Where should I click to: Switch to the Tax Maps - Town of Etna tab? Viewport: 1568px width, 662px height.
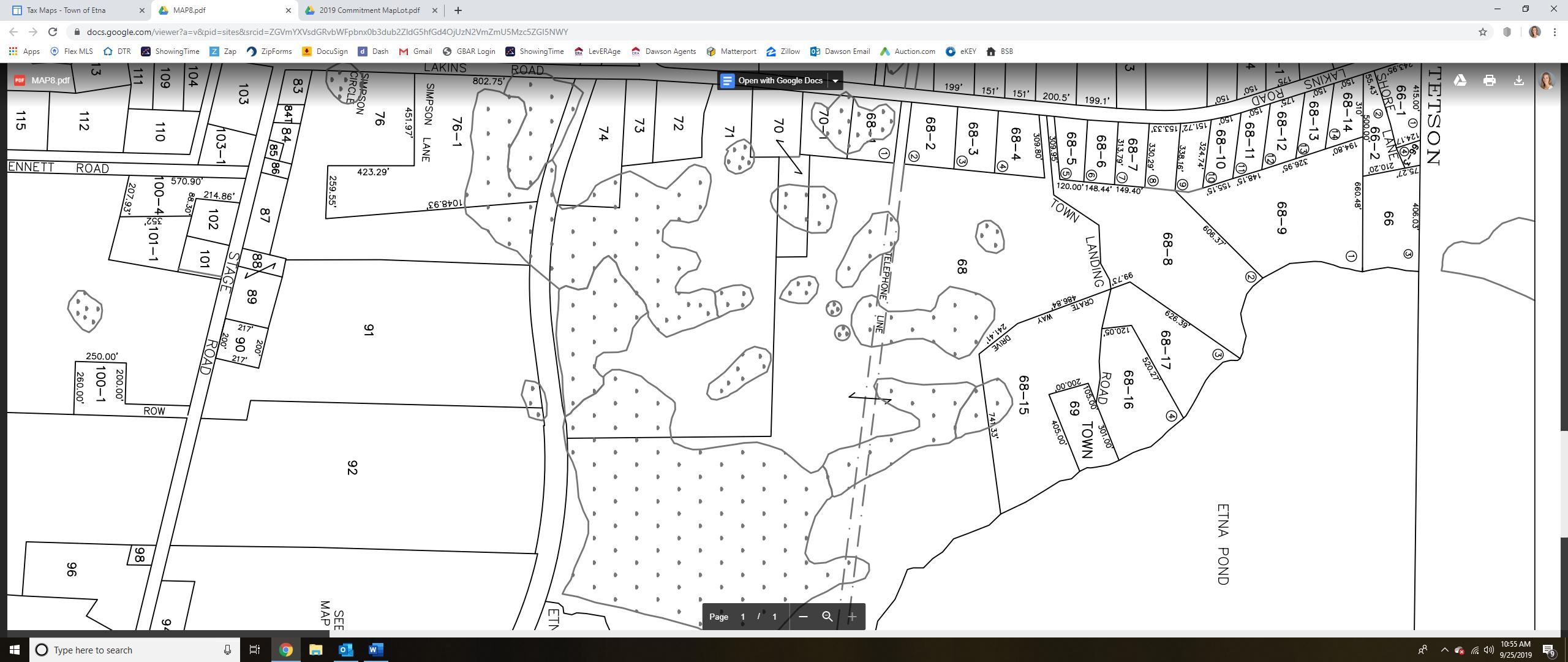click(x=75, y=10)
